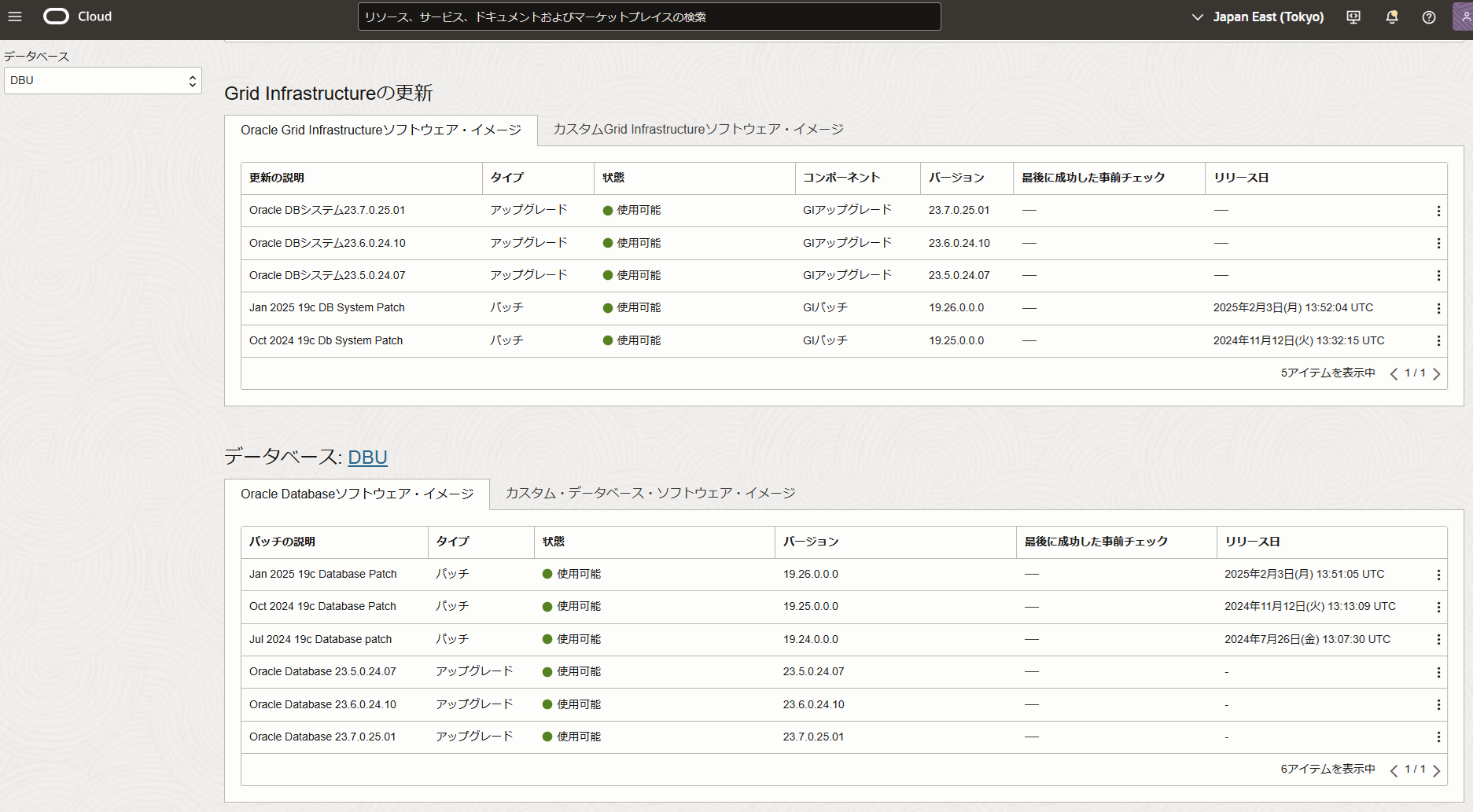Open actions menu for Oracle DBシステム23.6.0.24.10 row

[x=1438, y=244]
